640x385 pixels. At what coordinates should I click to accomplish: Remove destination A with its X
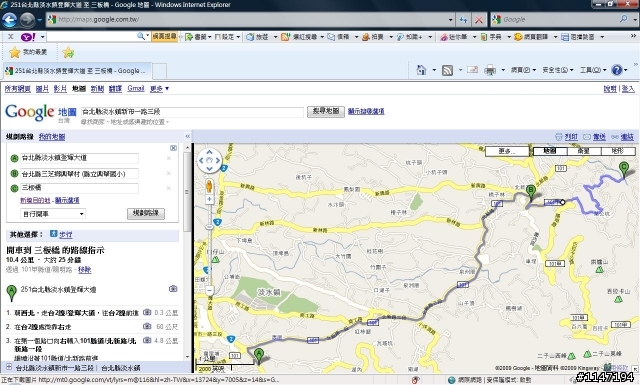tap(169, 158)
